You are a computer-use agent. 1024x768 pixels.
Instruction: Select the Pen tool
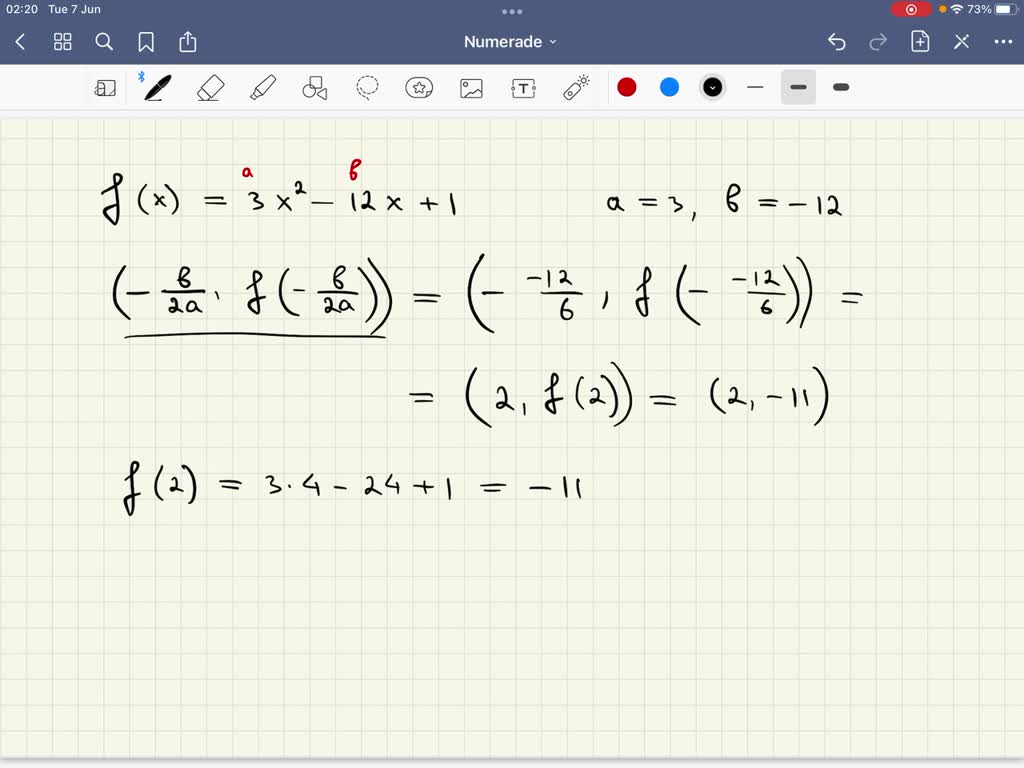(x=157, y=88)
